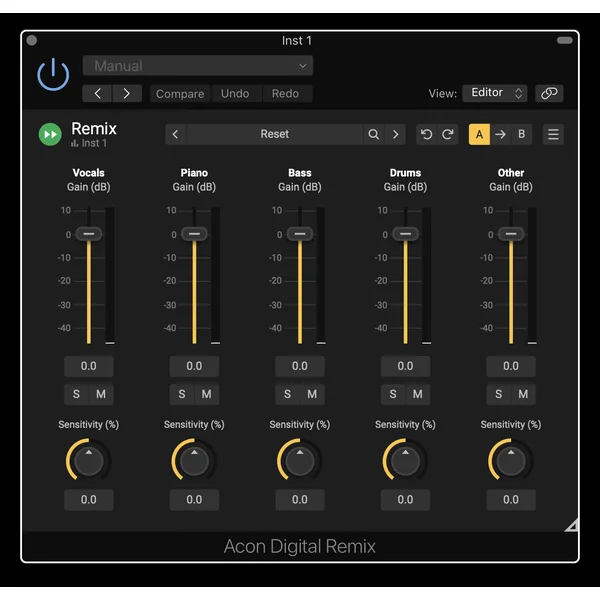Open the View Editor dropdown
The image size is (600, 600).
point(495,93)
